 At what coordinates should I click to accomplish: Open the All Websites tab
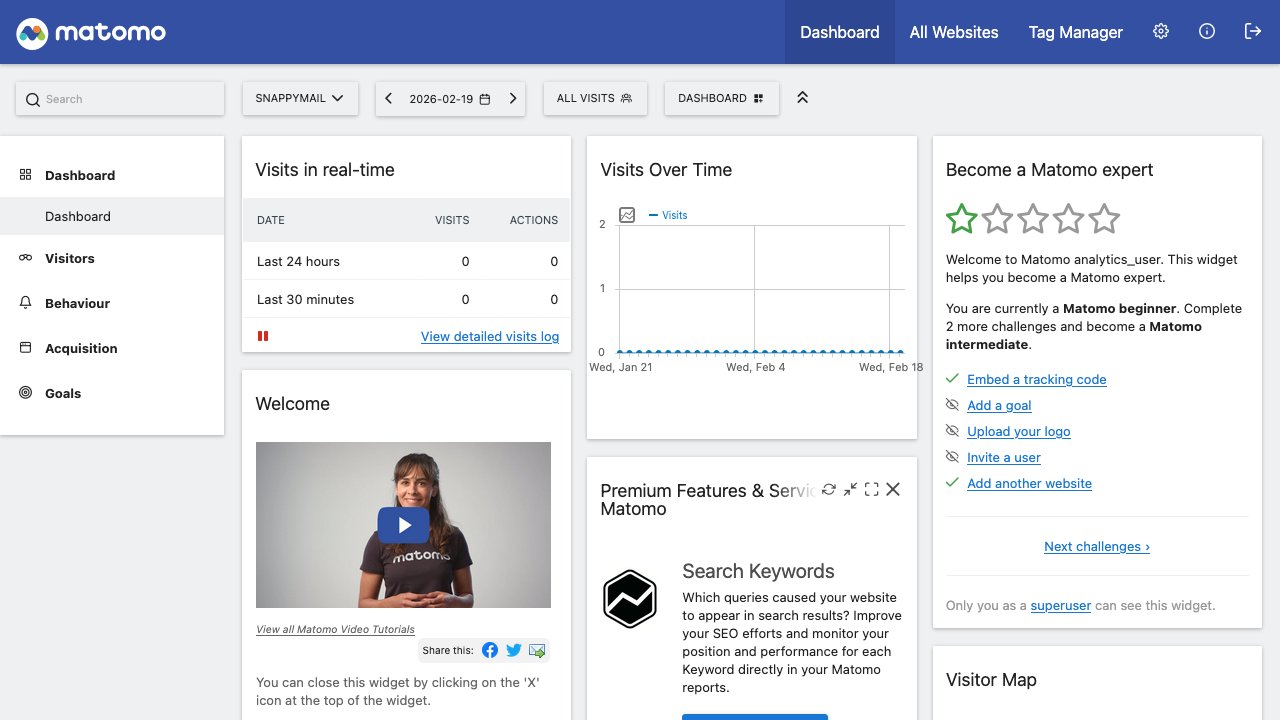(x=953, y=32)
